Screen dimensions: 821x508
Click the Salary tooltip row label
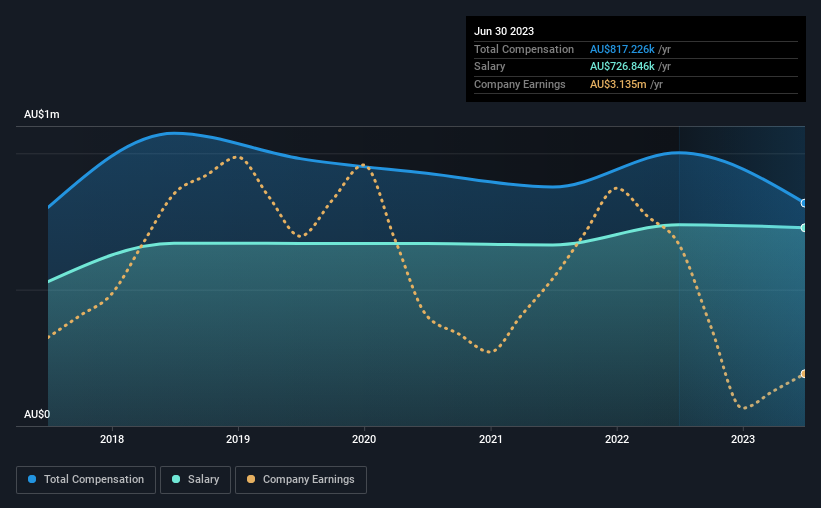(490, 67)
